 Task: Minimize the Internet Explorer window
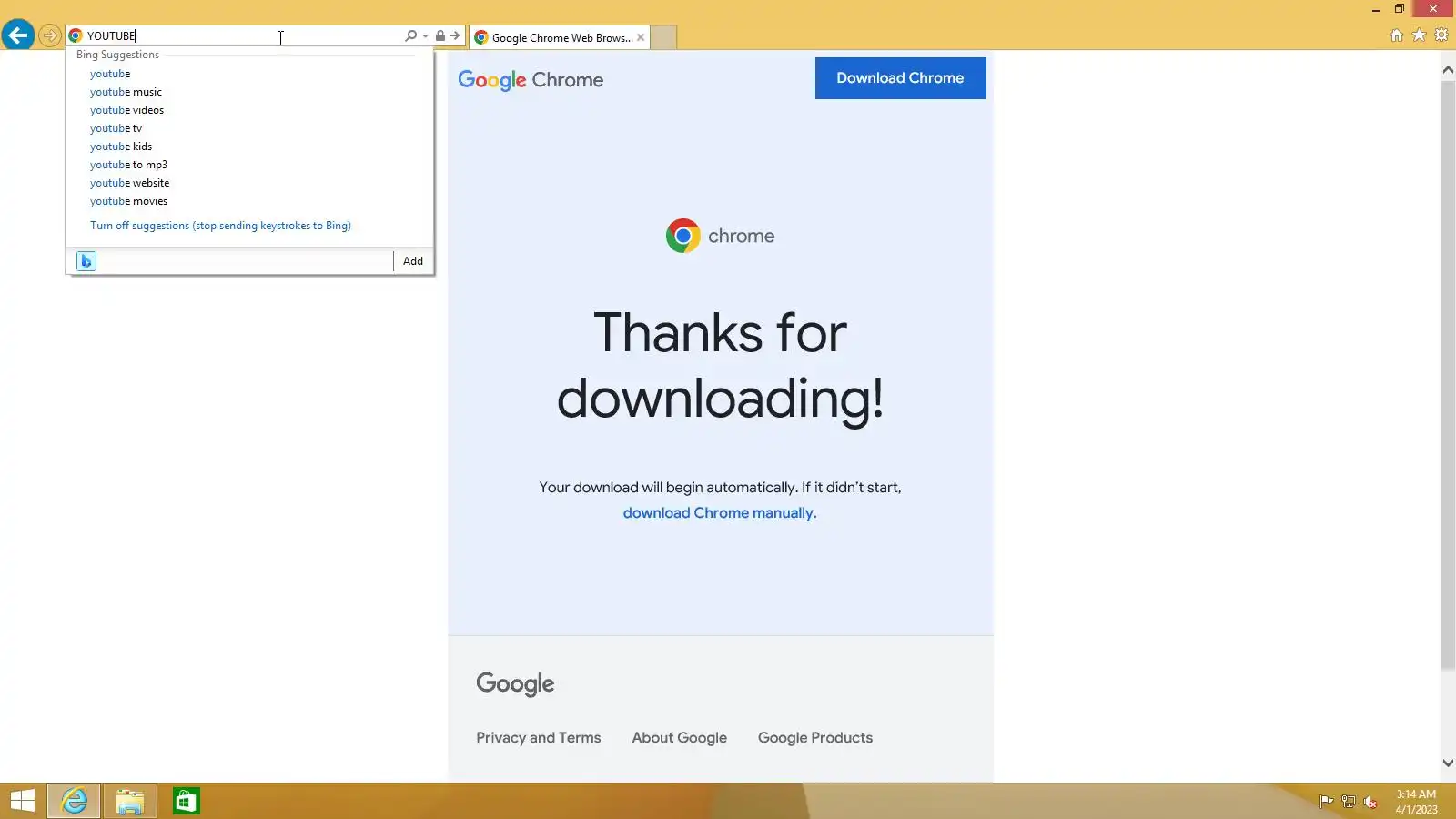[x=1376, y=9]
